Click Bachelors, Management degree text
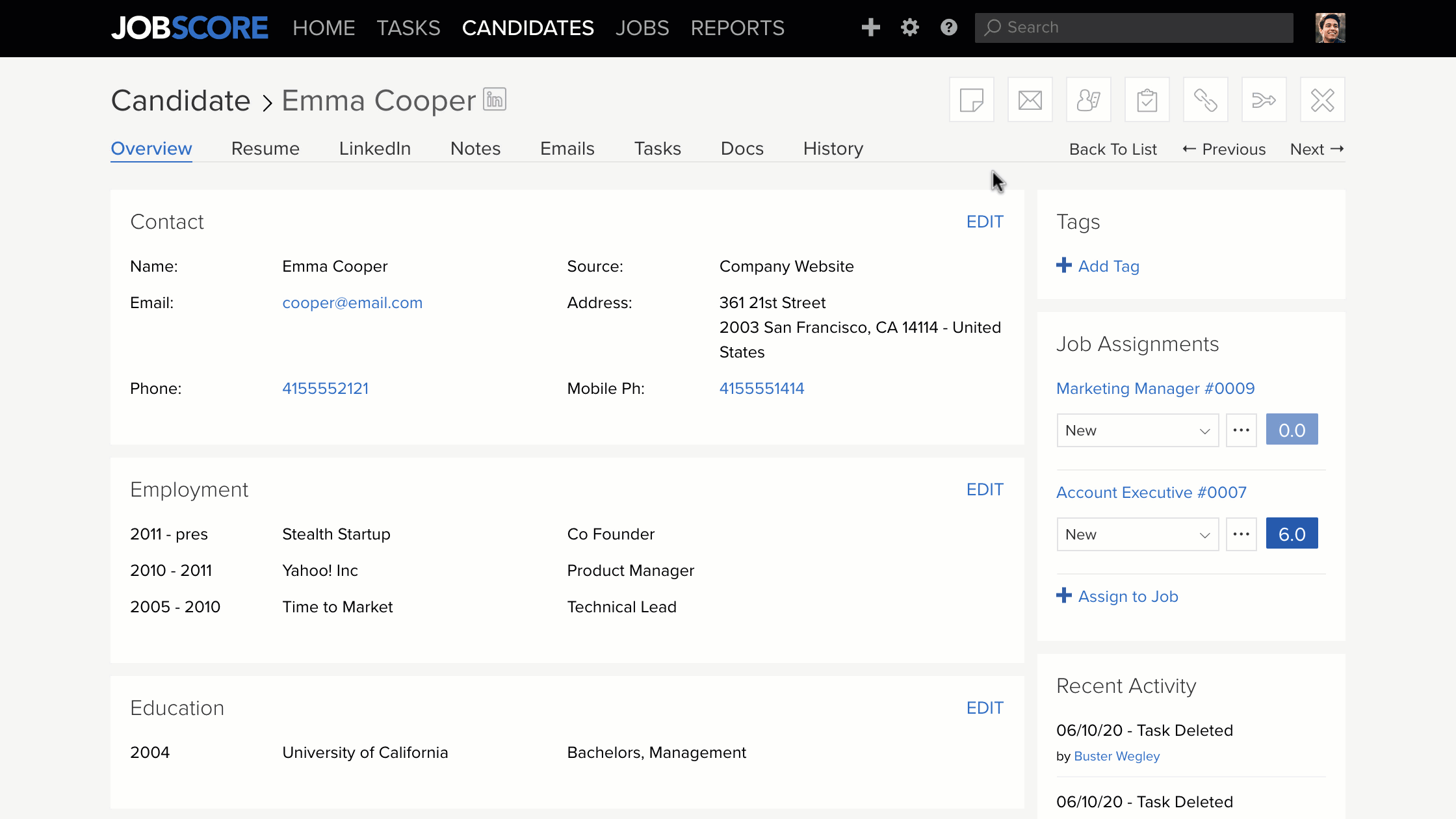The width and height of the screenshot is (1456, 819). 656,753
